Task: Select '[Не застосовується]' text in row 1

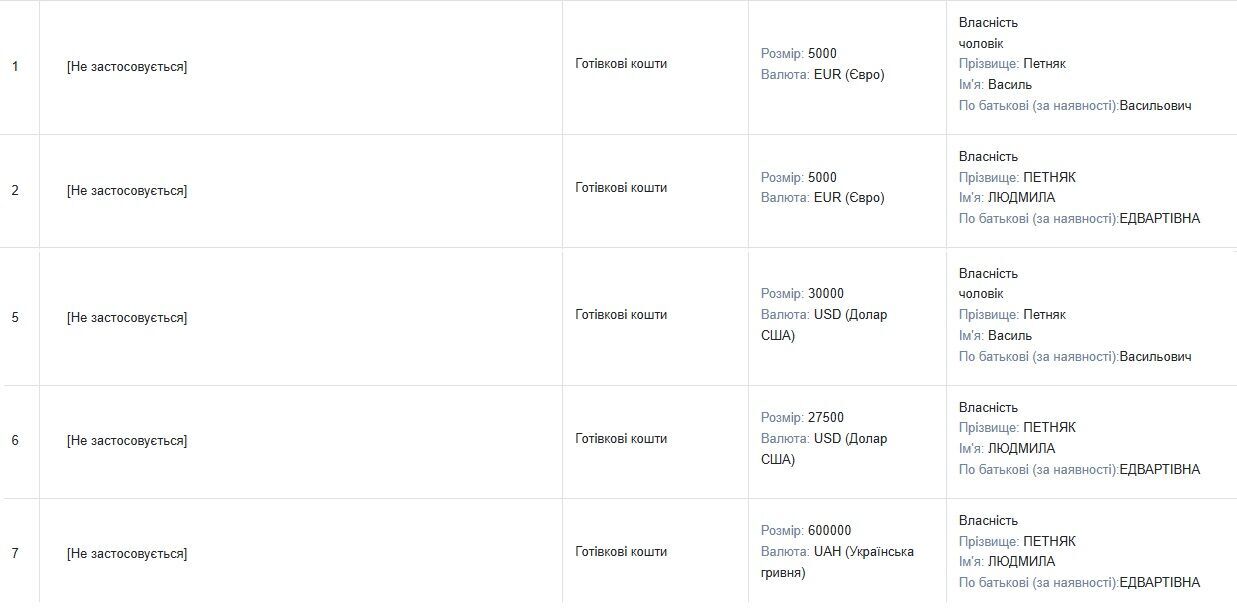Action: point(127,67)
